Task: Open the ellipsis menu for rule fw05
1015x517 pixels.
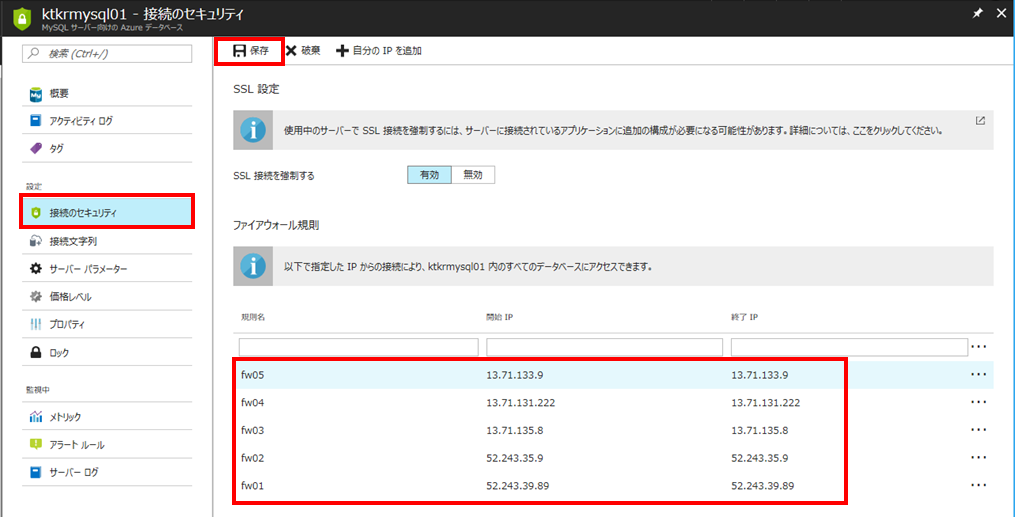Action: pos(978,375)
